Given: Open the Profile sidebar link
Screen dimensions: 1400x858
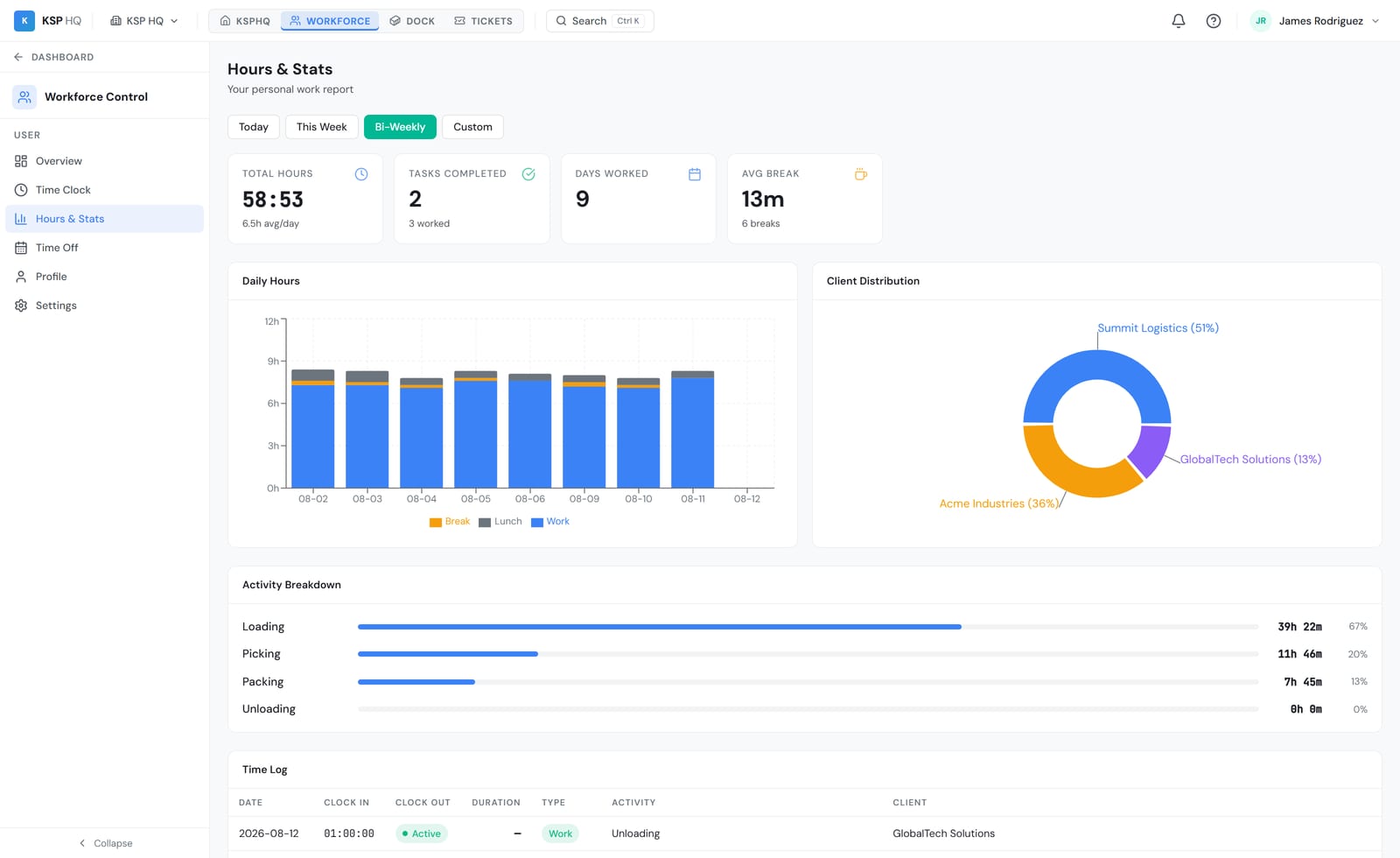Looking at the screenshot, I should tap(104, 277).
